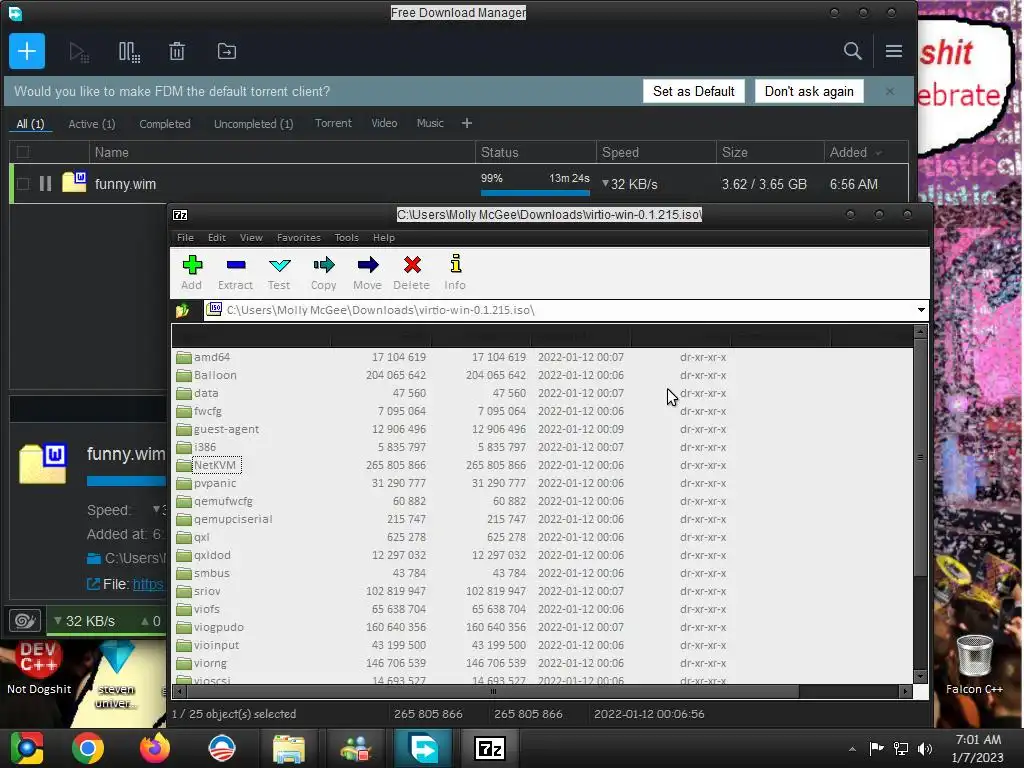This screenshot has width=1024, height=768.
Task: Click the taskbar clock showing 7:01 AM
Action: (x=978, y=748)
